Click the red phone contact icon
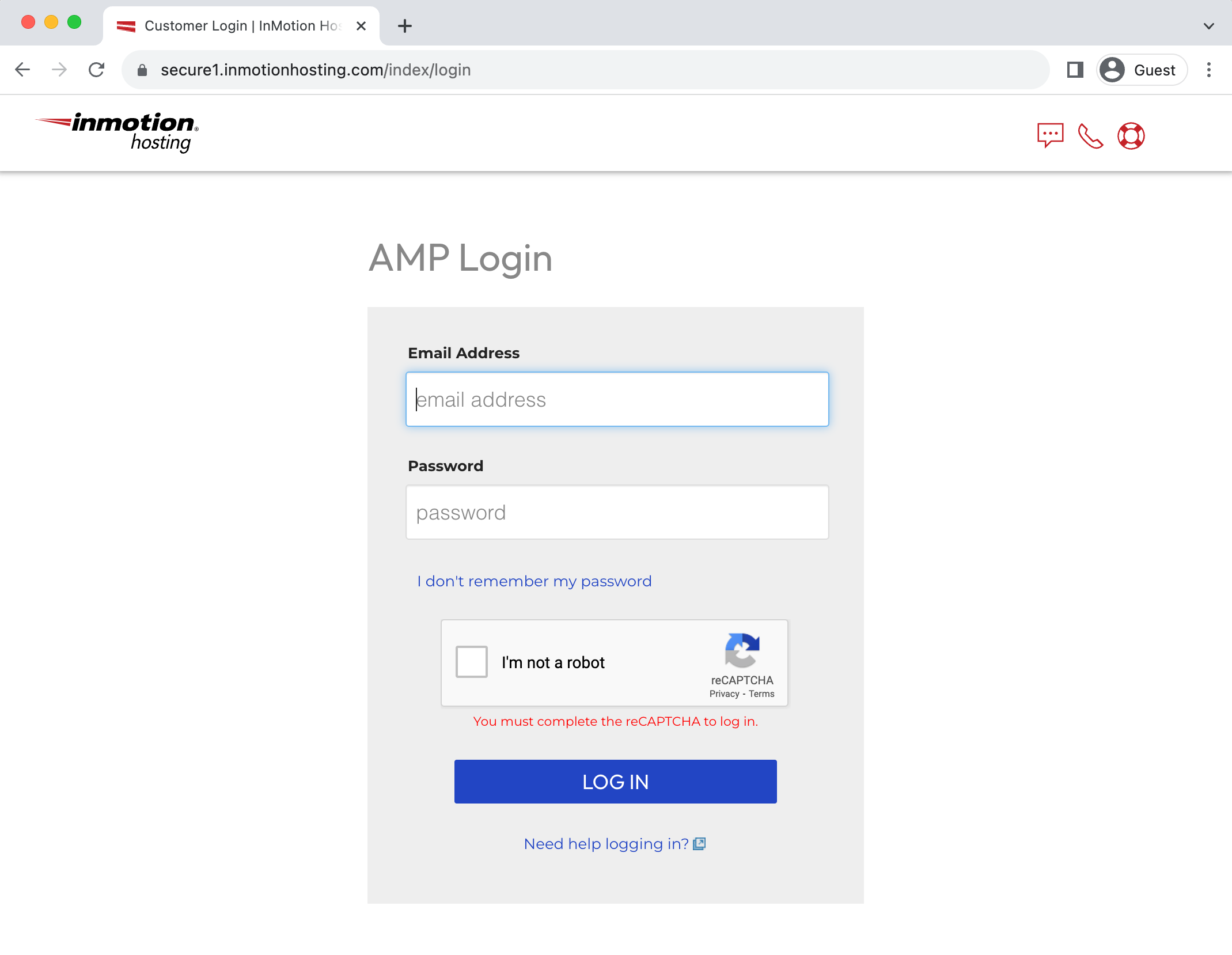 coord(1090,136)
